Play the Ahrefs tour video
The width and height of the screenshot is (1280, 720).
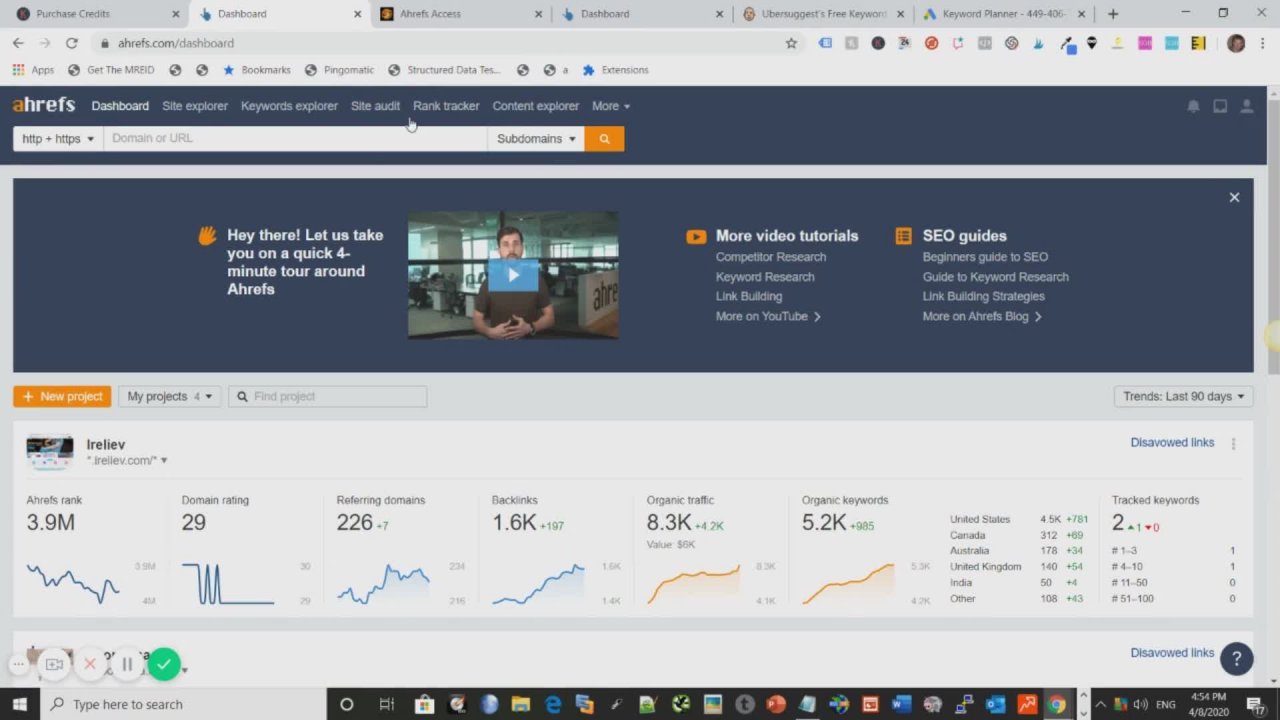click(513, 275)
